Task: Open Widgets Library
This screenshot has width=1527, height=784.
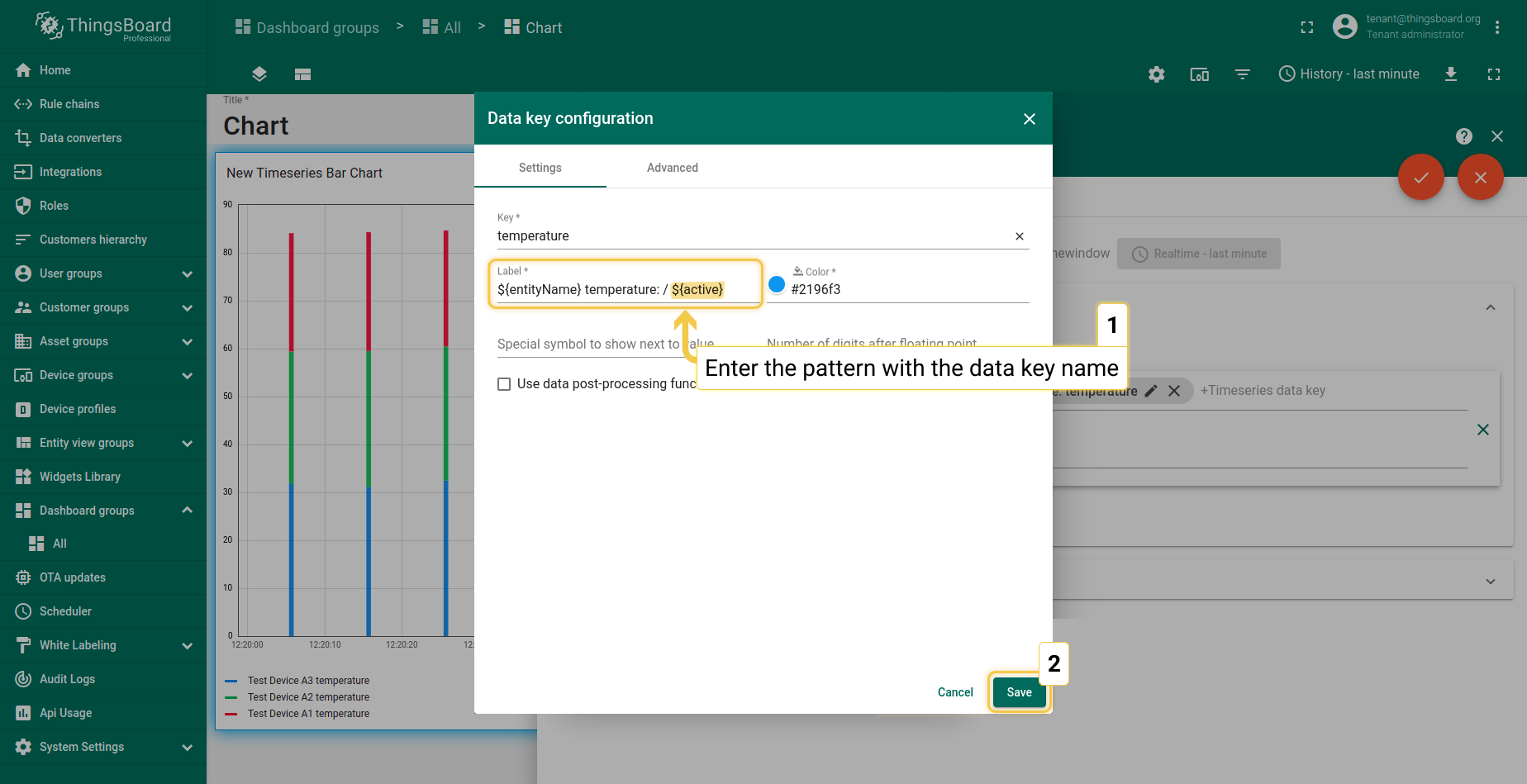Action: (102, 477)
